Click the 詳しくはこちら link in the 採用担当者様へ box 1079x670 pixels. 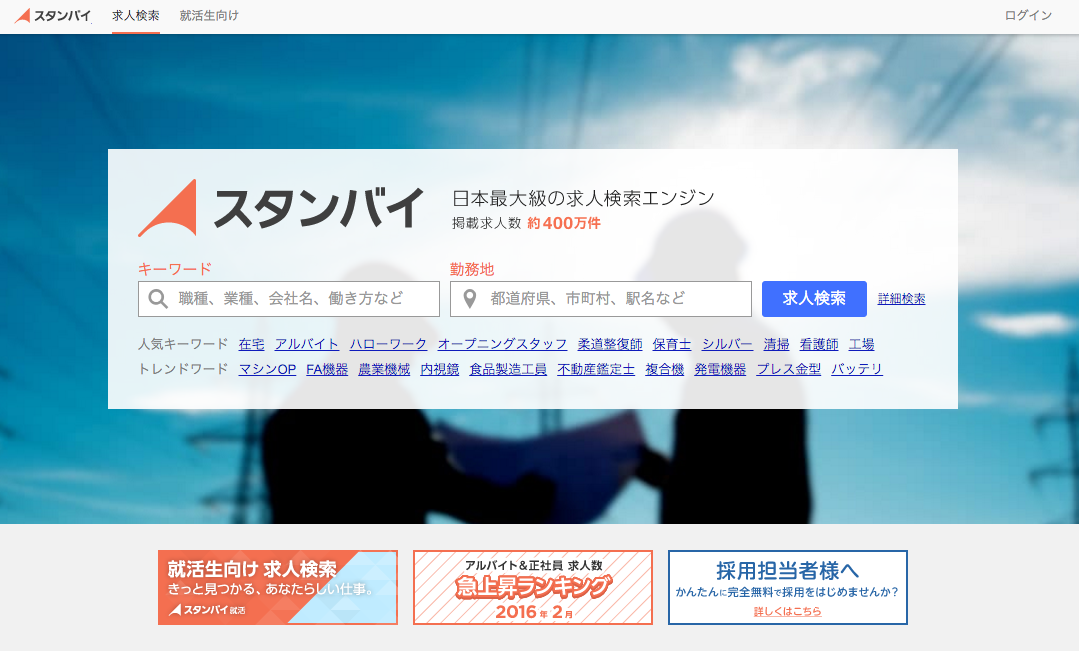coord(787,612)
